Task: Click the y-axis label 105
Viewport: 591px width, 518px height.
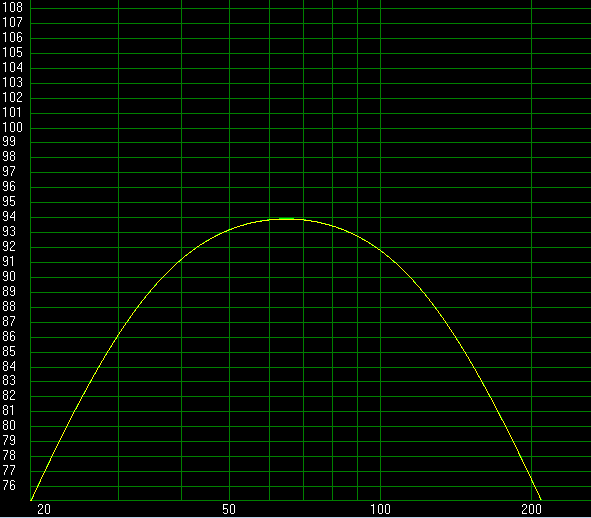Action: click(12, 52)
